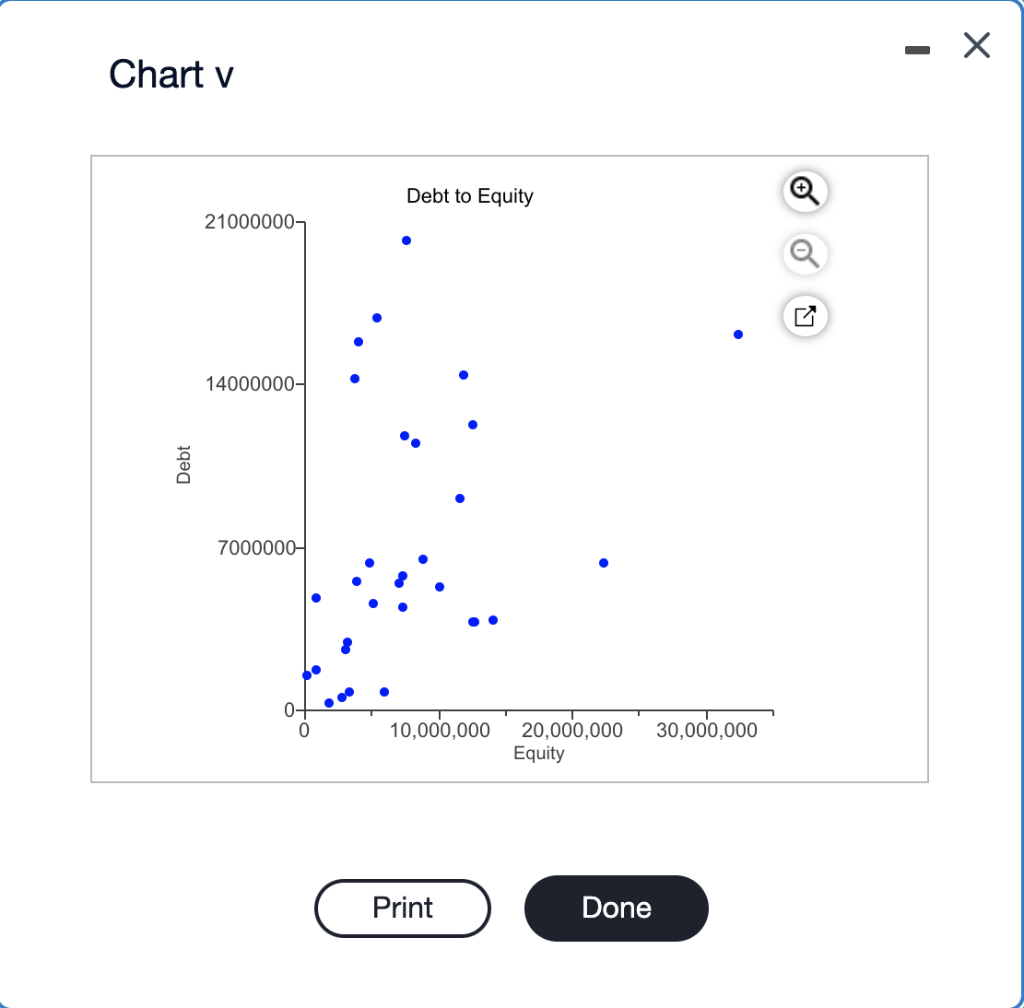Click the highest data point on the scatter plot
The width and height of the screenshot is (1024, 1008).
[405, 240]
